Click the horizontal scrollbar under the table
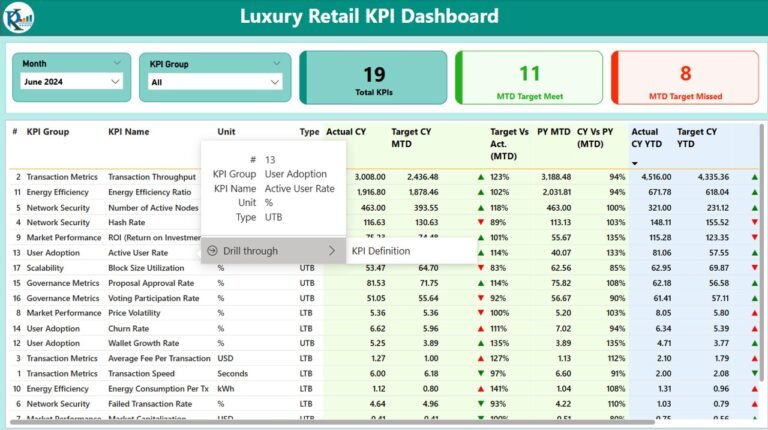The height and width of the screenshot is (430, 768). pos(333,422)
